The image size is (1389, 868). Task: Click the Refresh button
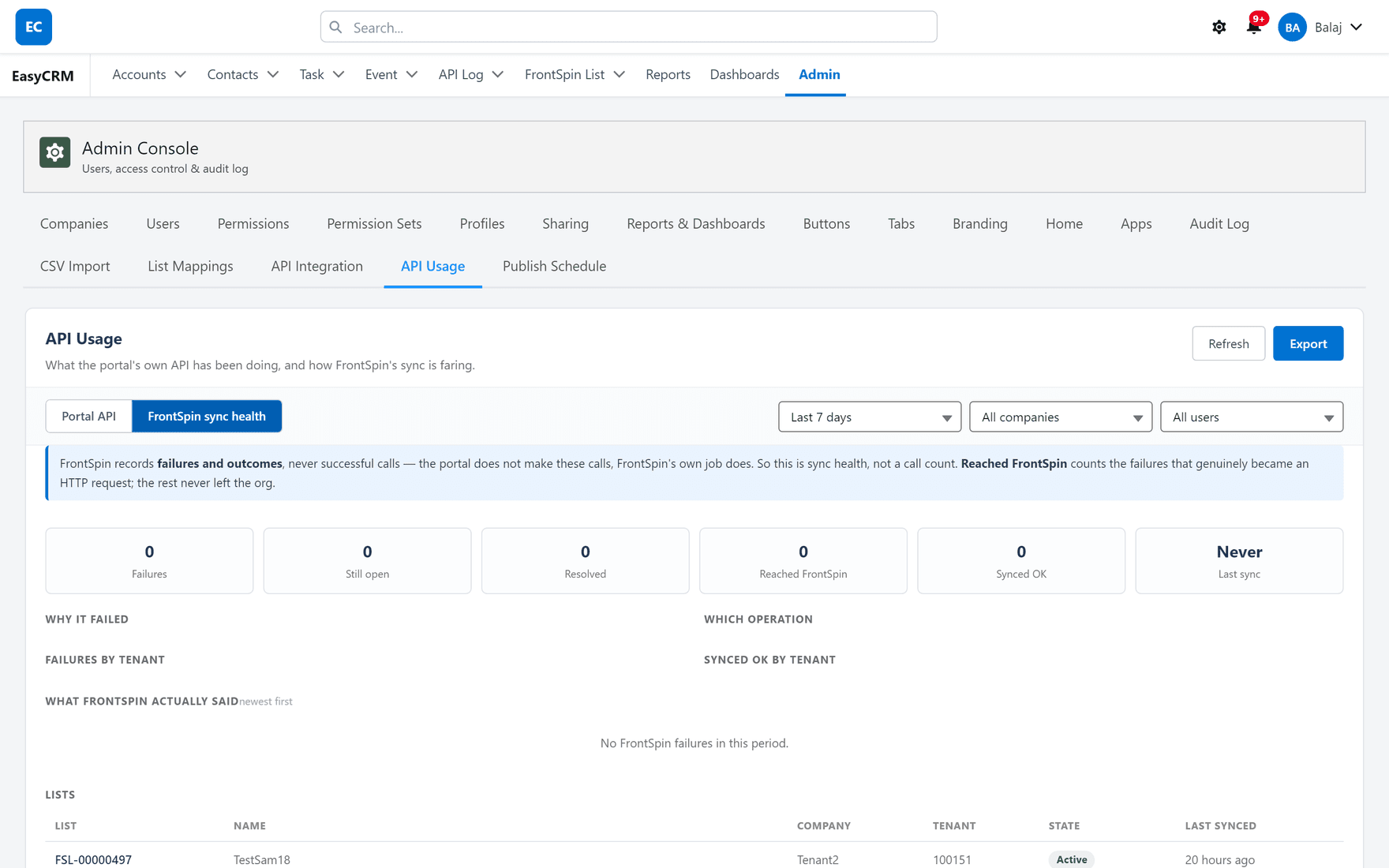coord(1228,343)
